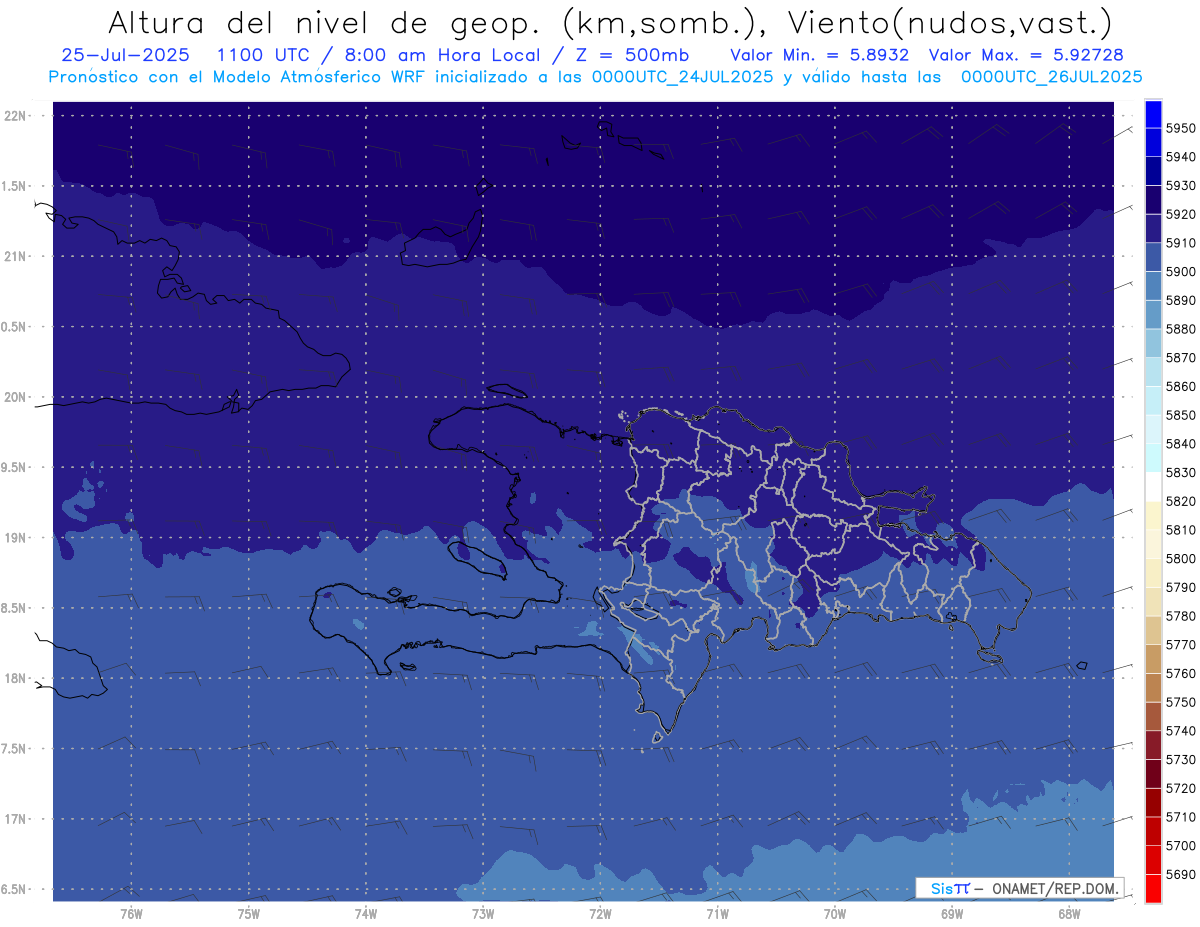Click the "22N" latitude label
Viewport: 1200px width, 927px height.
(16, 116)
